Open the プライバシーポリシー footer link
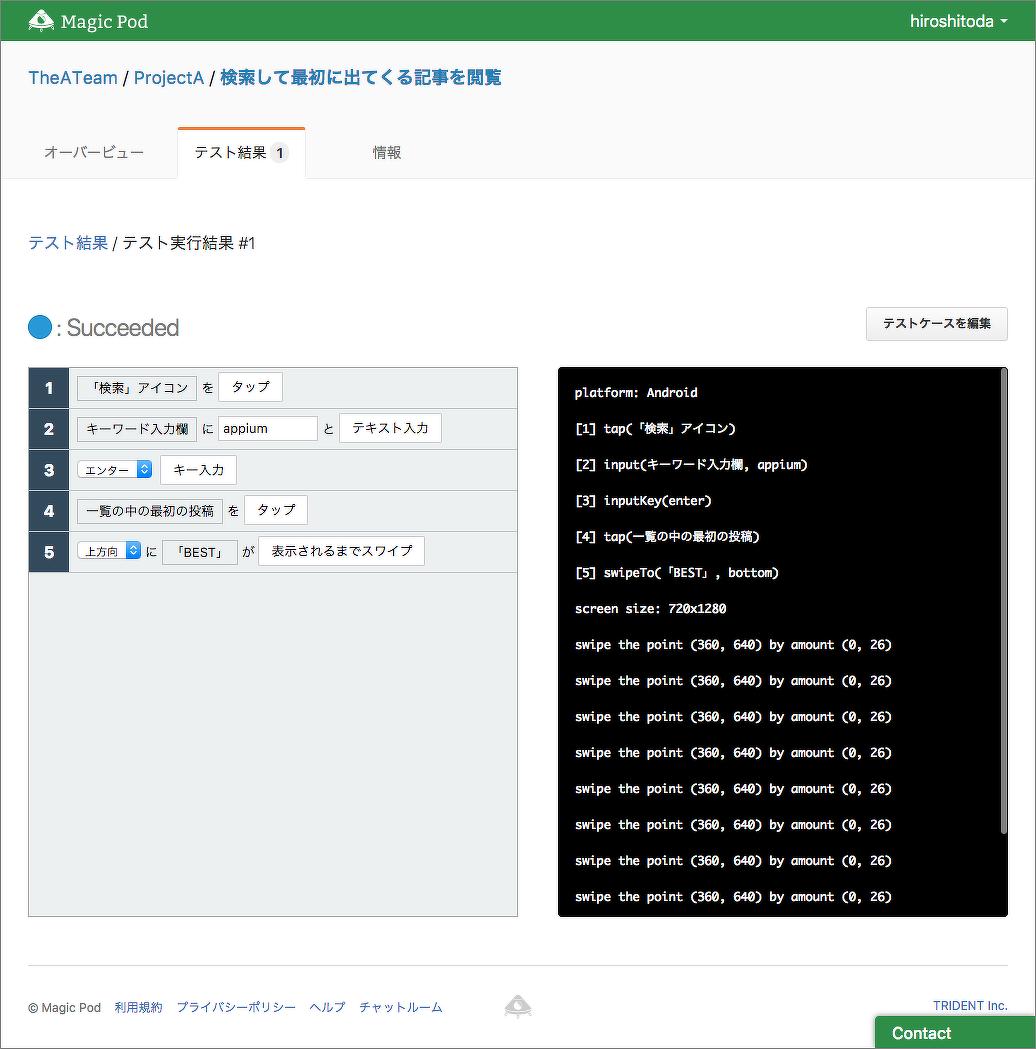The width and height of the screenshot is (1036, 1049). tap(236, 1007)
